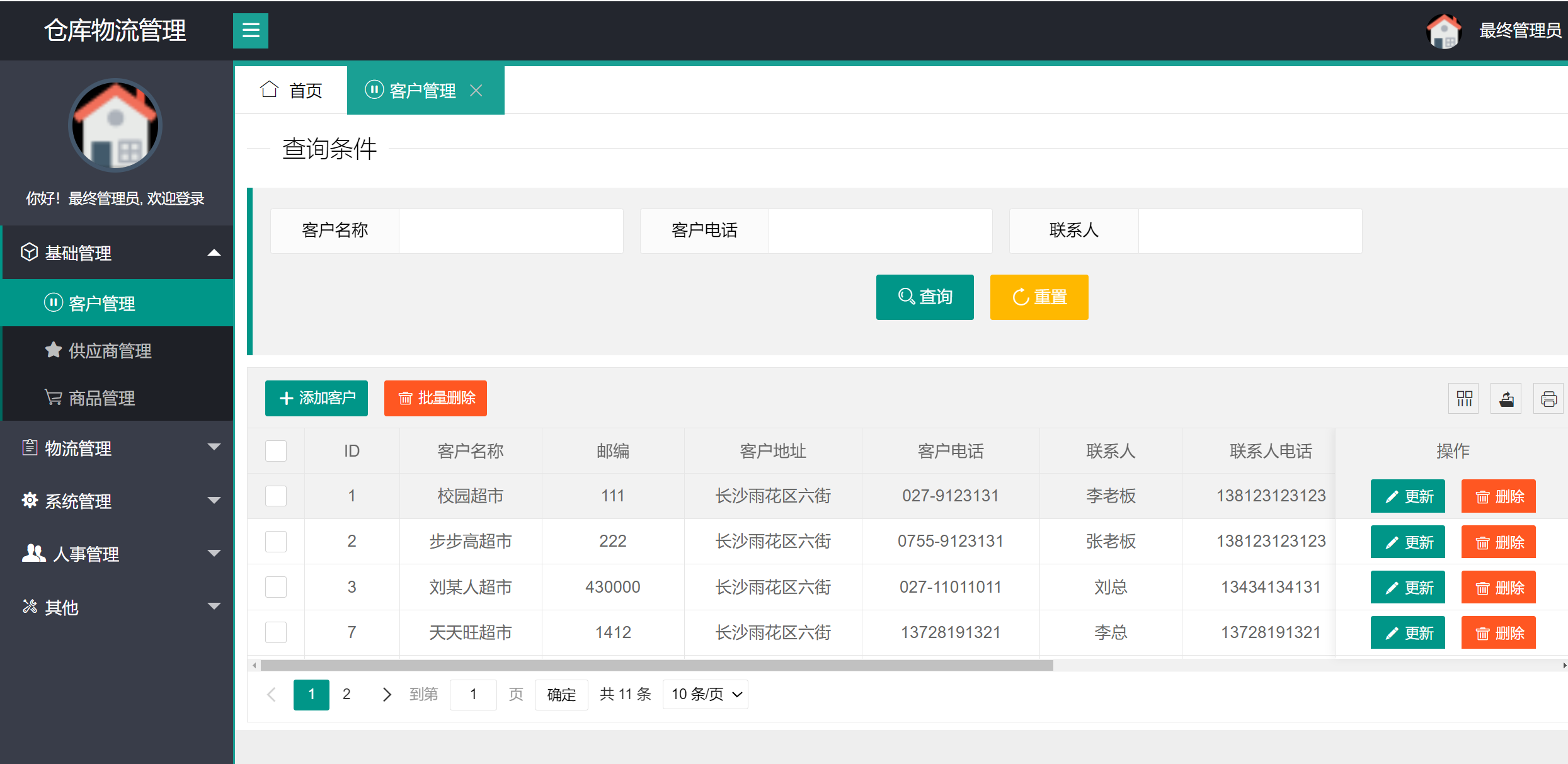Go to page 2
The height and width of the screenshot is (764, 1568).
[346, 695]
